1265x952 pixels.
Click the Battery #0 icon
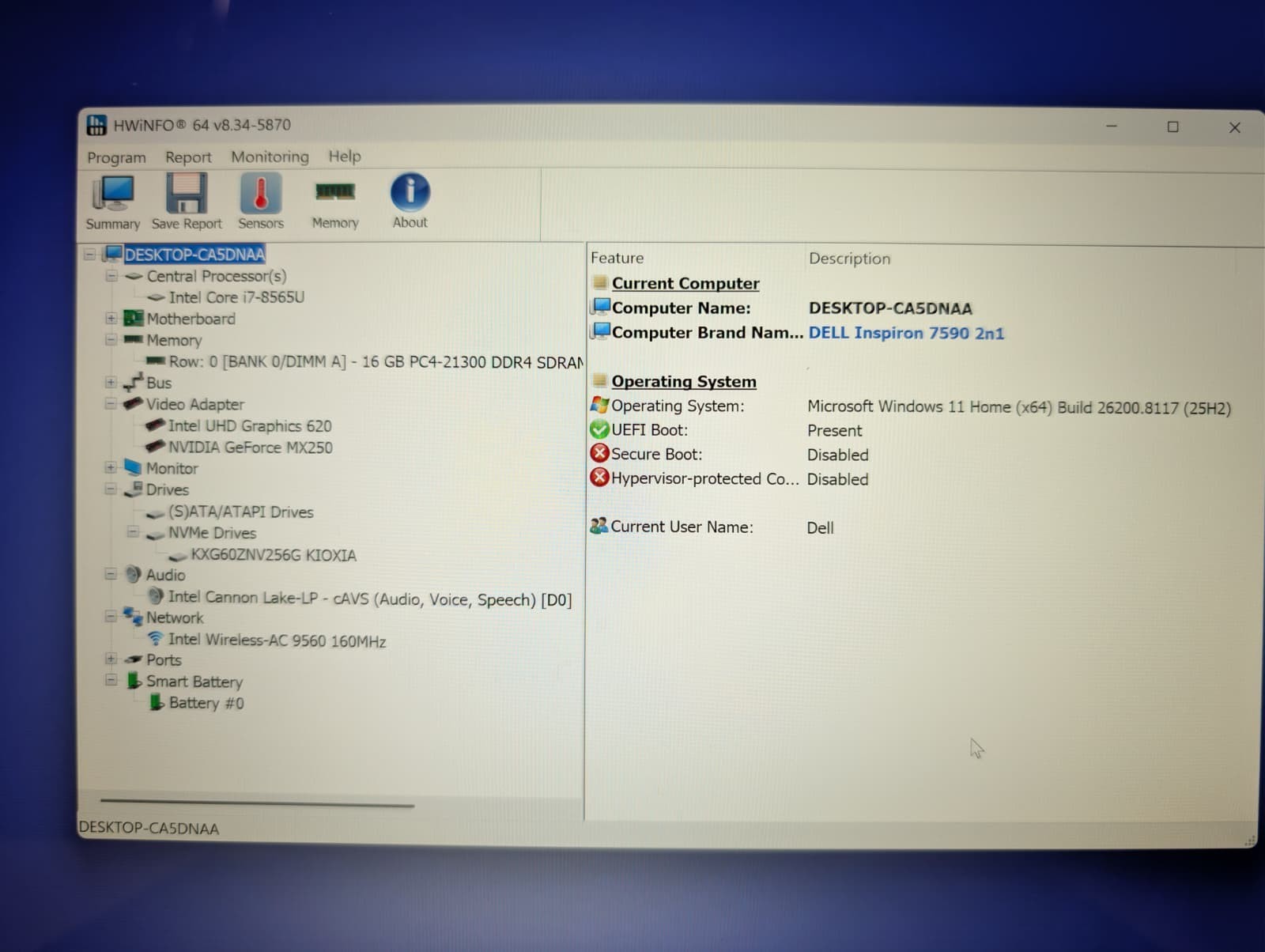click(x=157, y=702)
